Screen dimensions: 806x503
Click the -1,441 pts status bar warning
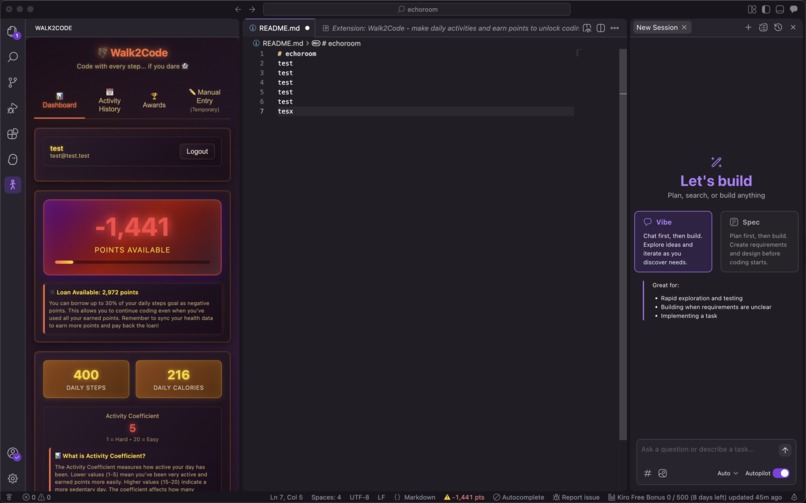point(464,497)
